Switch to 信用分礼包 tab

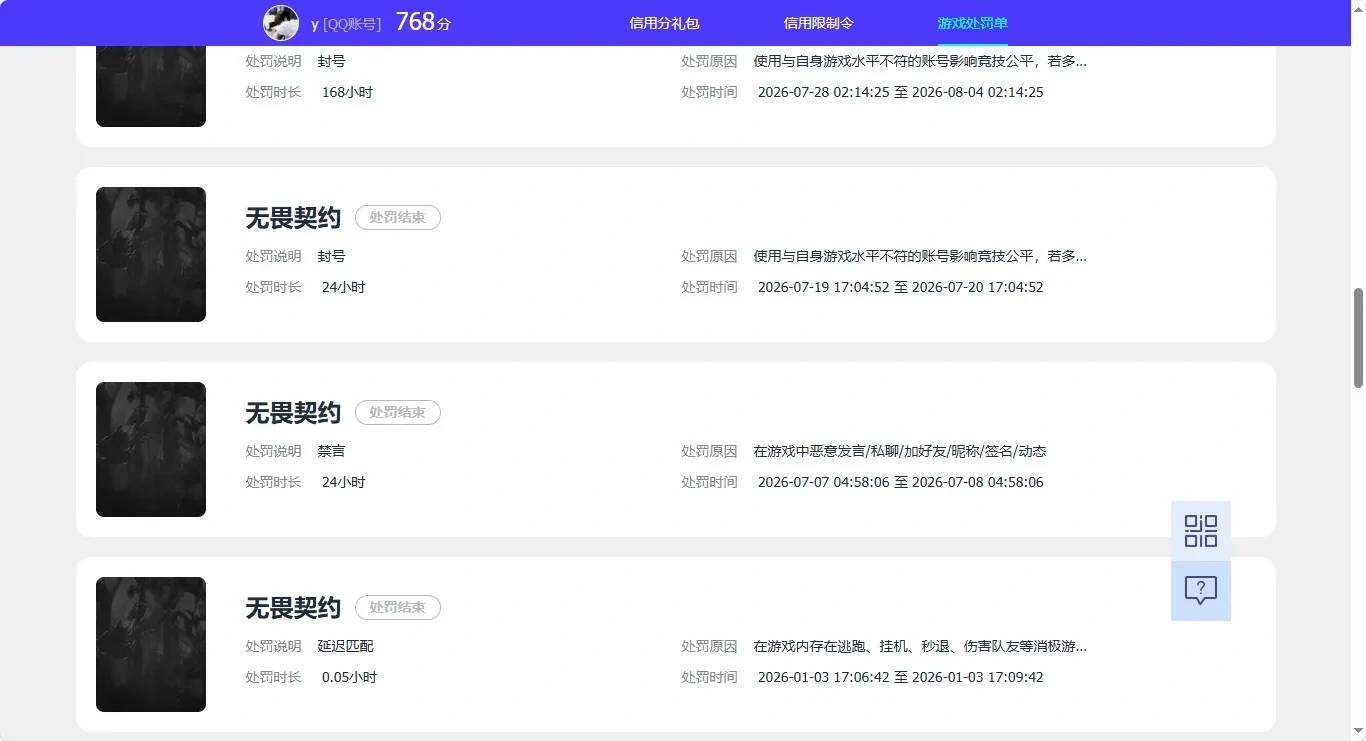click(664, 23)
